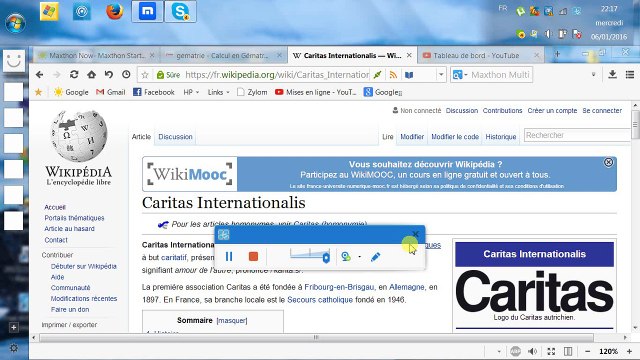Select the recorder pencil annotation tool
Image resolution: width=640 pixels, height=360 pixels.
pos(376,256)
